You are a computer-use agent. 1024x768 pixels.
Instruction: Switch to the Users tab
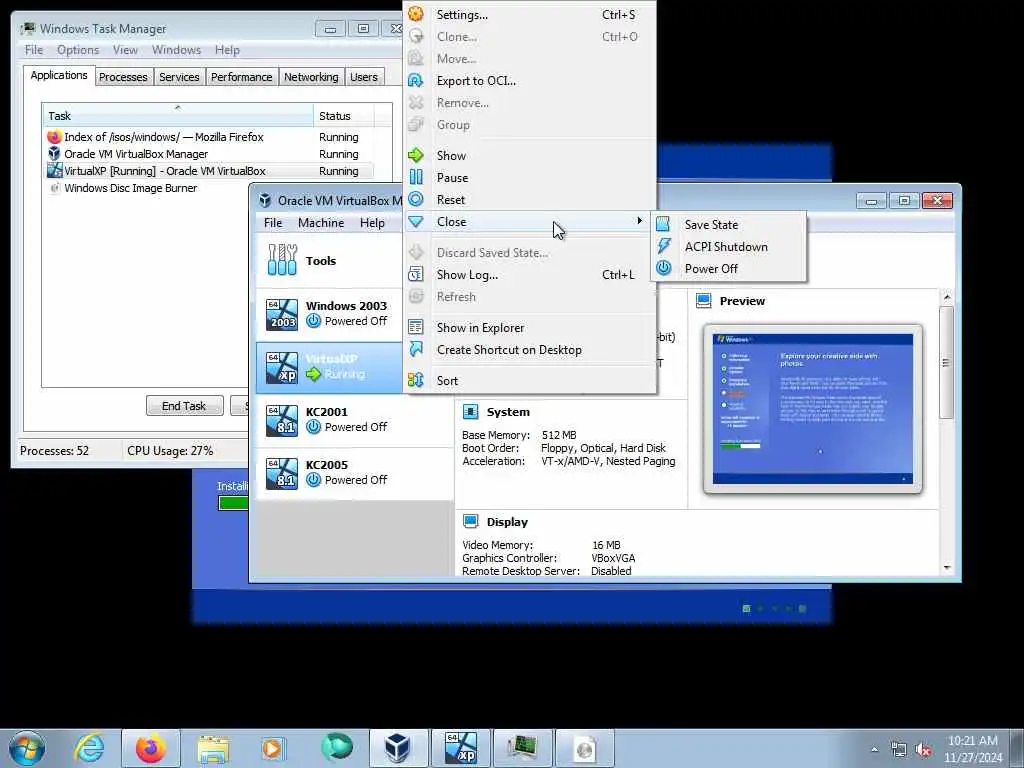coord(364,77)
